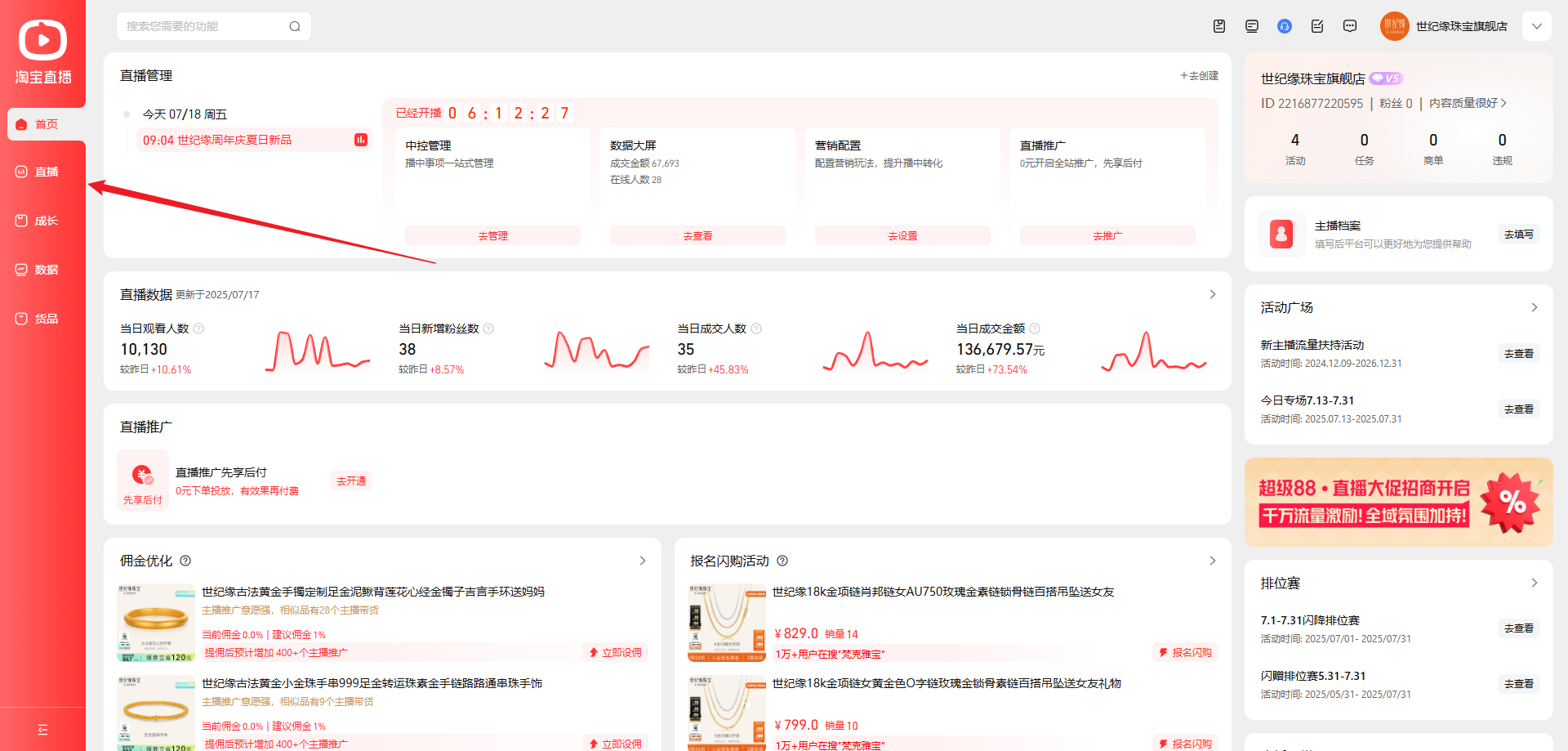Focus the function search input field

tap(204, 26)
